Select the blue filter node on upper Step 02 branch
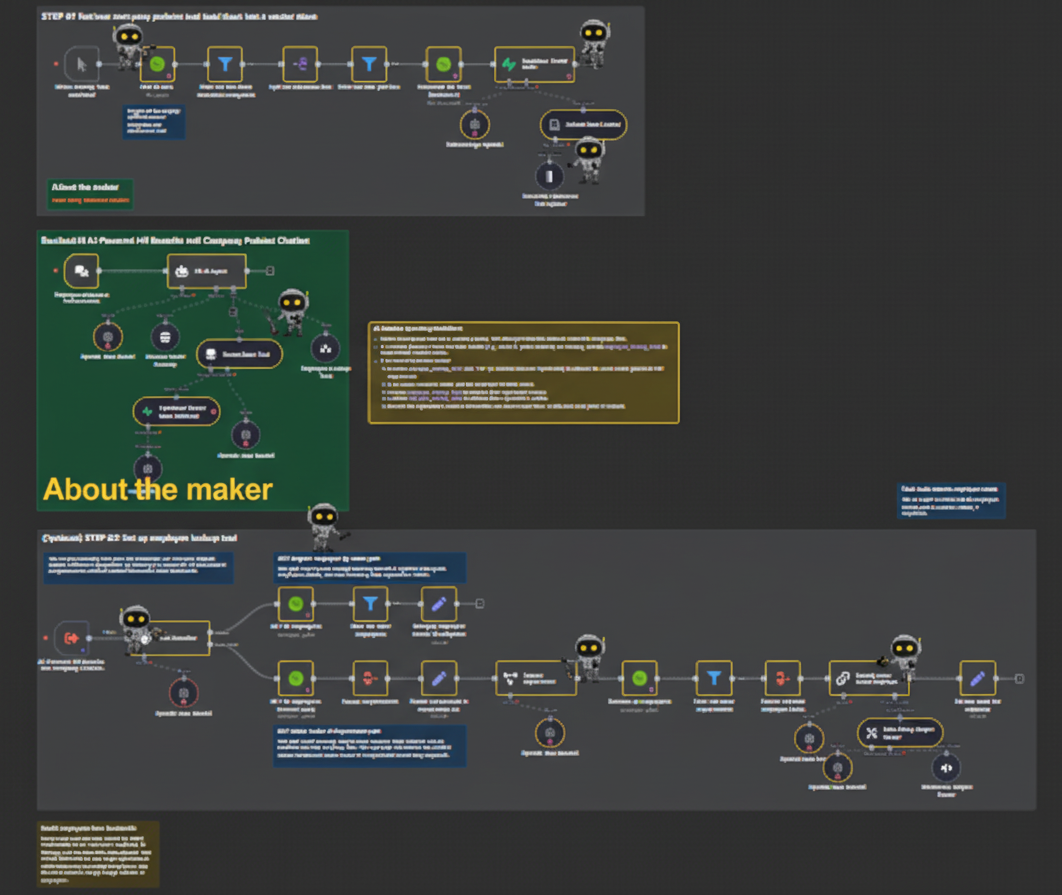Image resolution: width=1062 pixels, height=895 pixels. coord(370,603)
